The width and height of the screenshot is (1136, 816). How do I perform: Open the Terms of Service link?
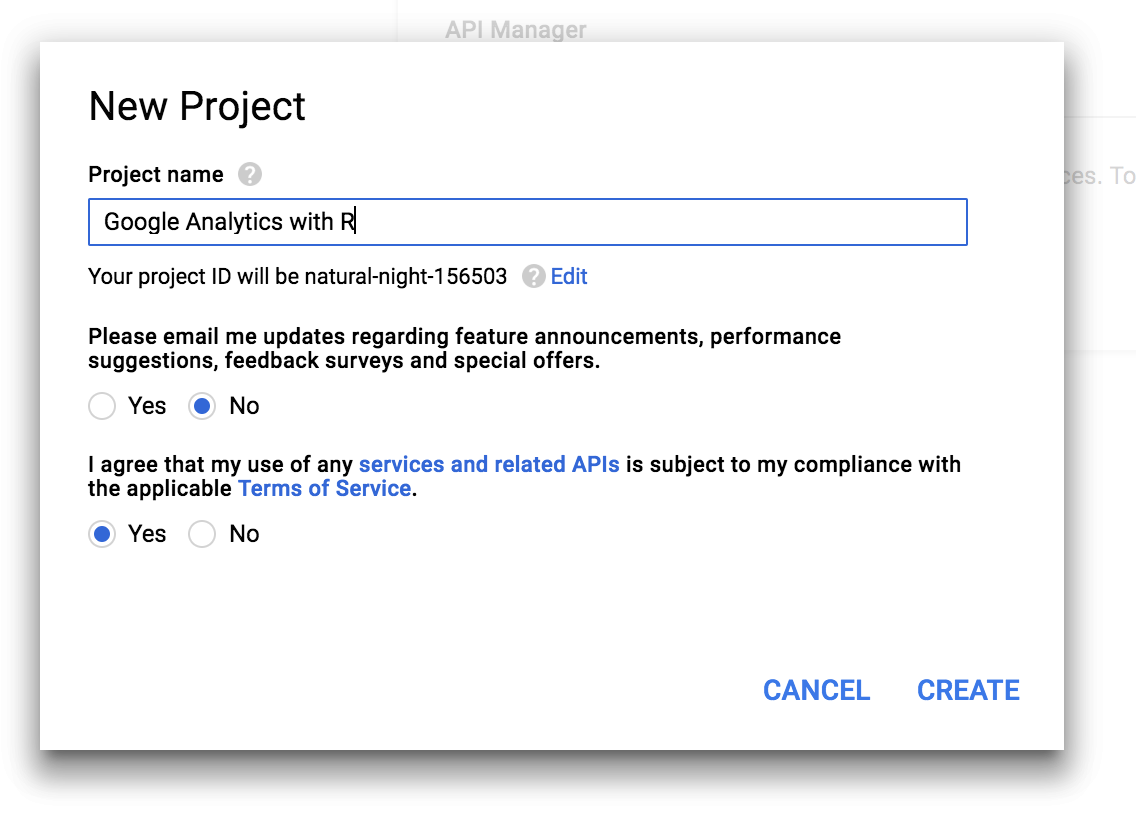325,488
